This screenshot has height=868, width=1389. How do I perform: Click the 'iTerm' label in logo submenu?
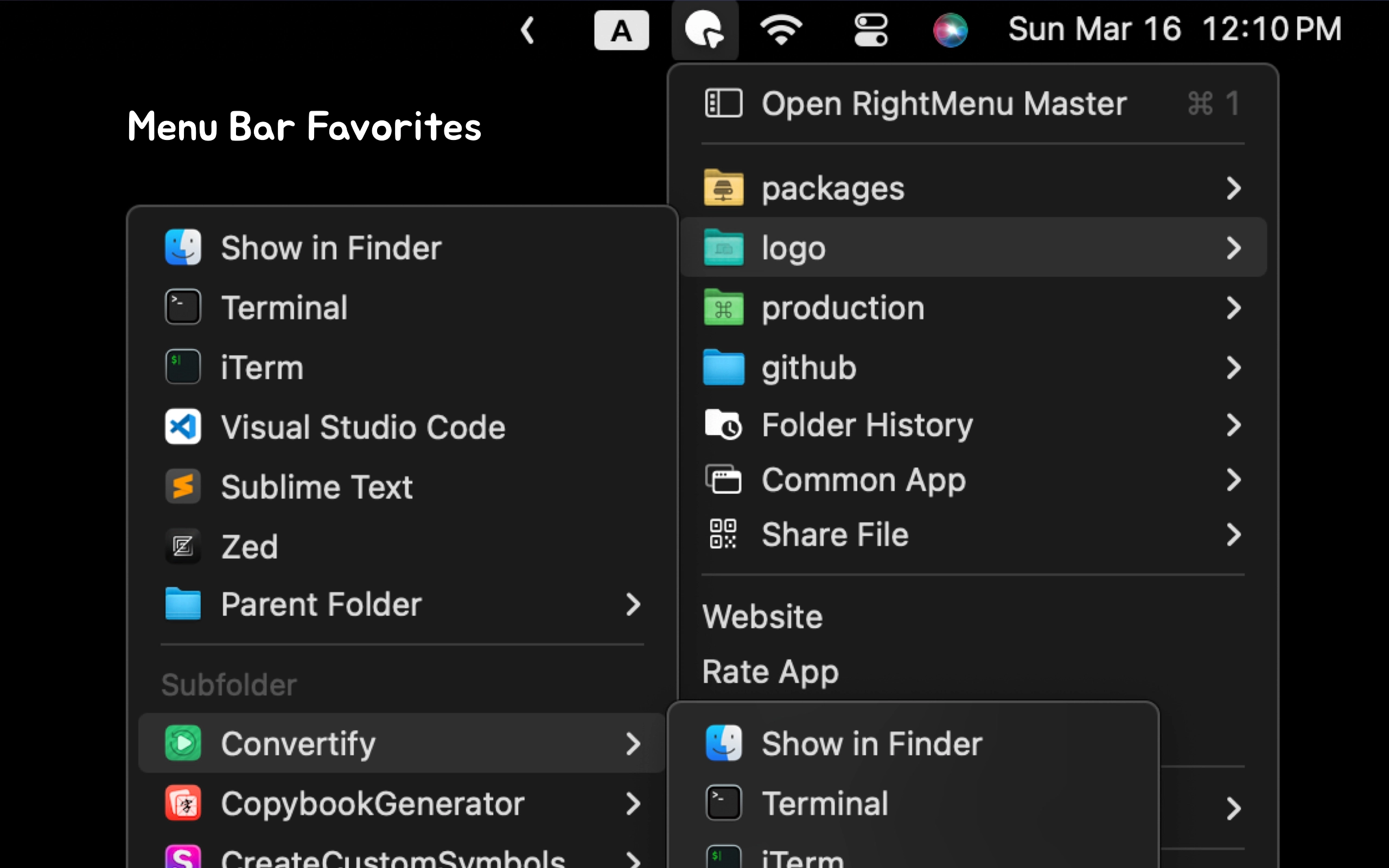(262, 367)
